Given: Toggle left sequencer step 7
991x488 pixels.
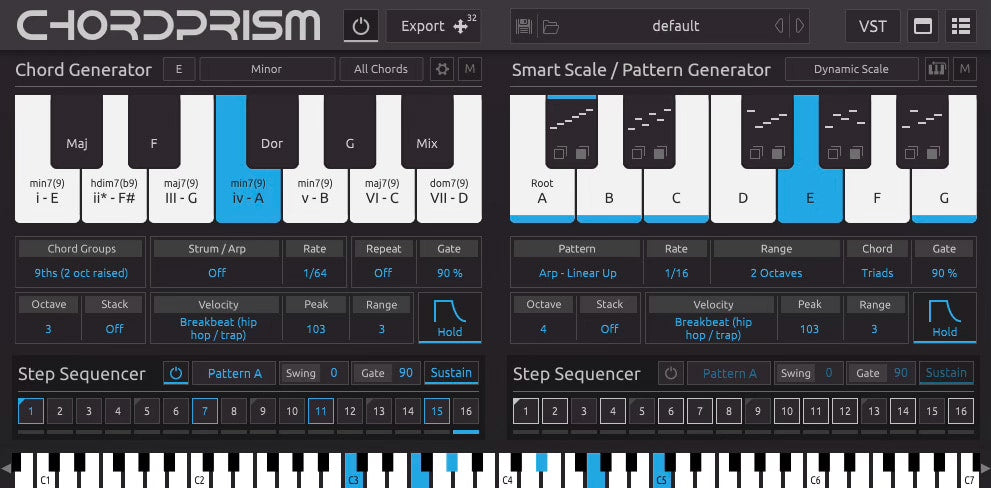Looking at the screenshot, I should tap(205, 412).
